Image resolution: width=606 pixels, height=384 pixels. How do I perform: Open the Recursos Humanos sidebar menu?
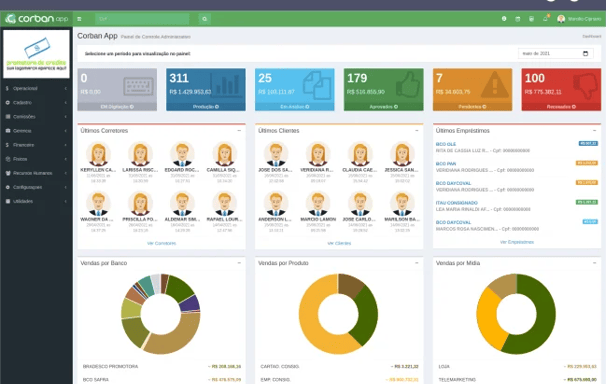(36, 173)
